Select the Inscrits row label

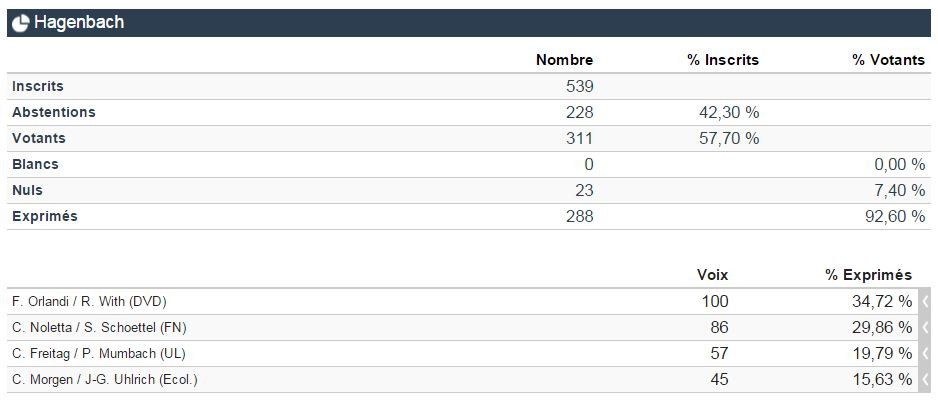[x=38, y=86]
